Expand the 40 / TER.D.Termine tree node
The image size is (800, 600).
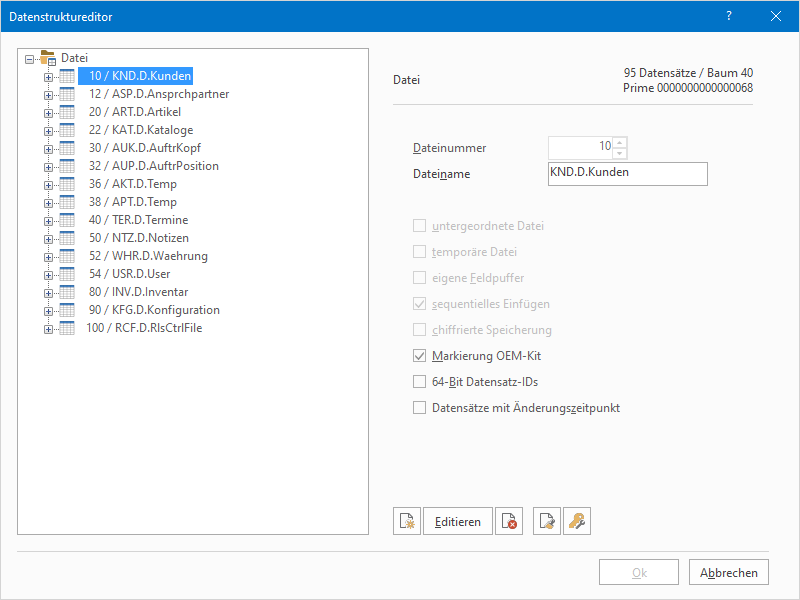coord(48,220)
